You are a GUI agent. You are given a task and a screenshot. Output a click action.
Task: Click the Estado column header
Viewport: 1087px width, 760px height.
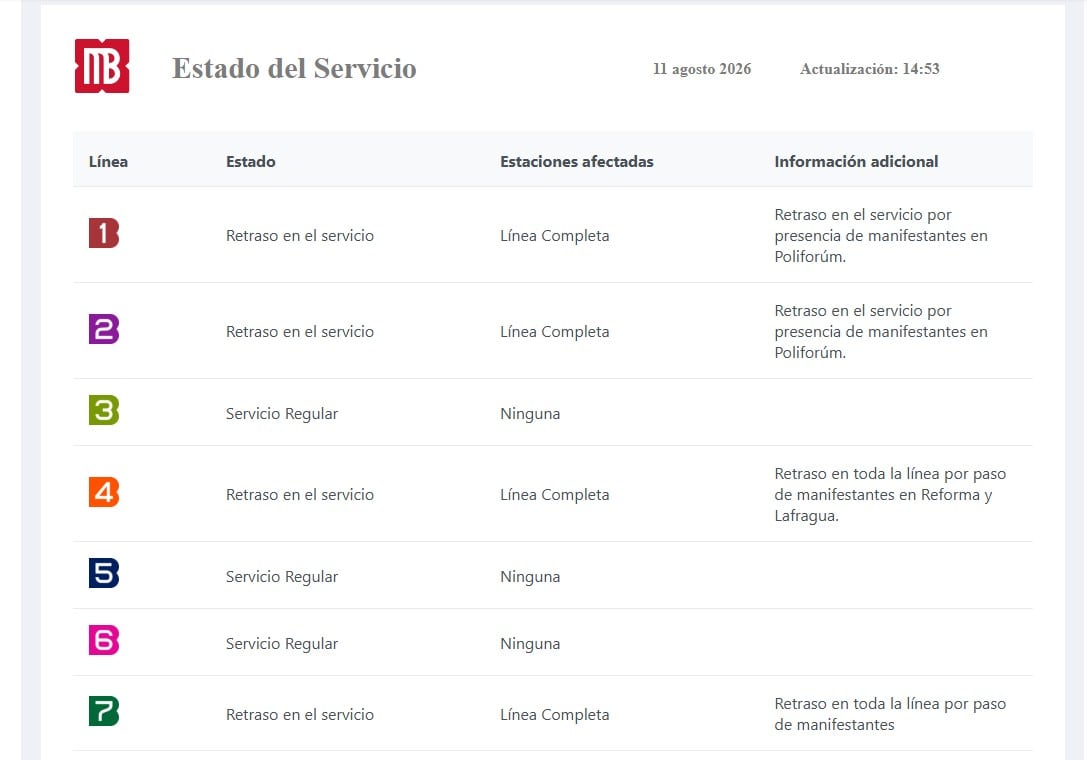[x=250, y=162]
